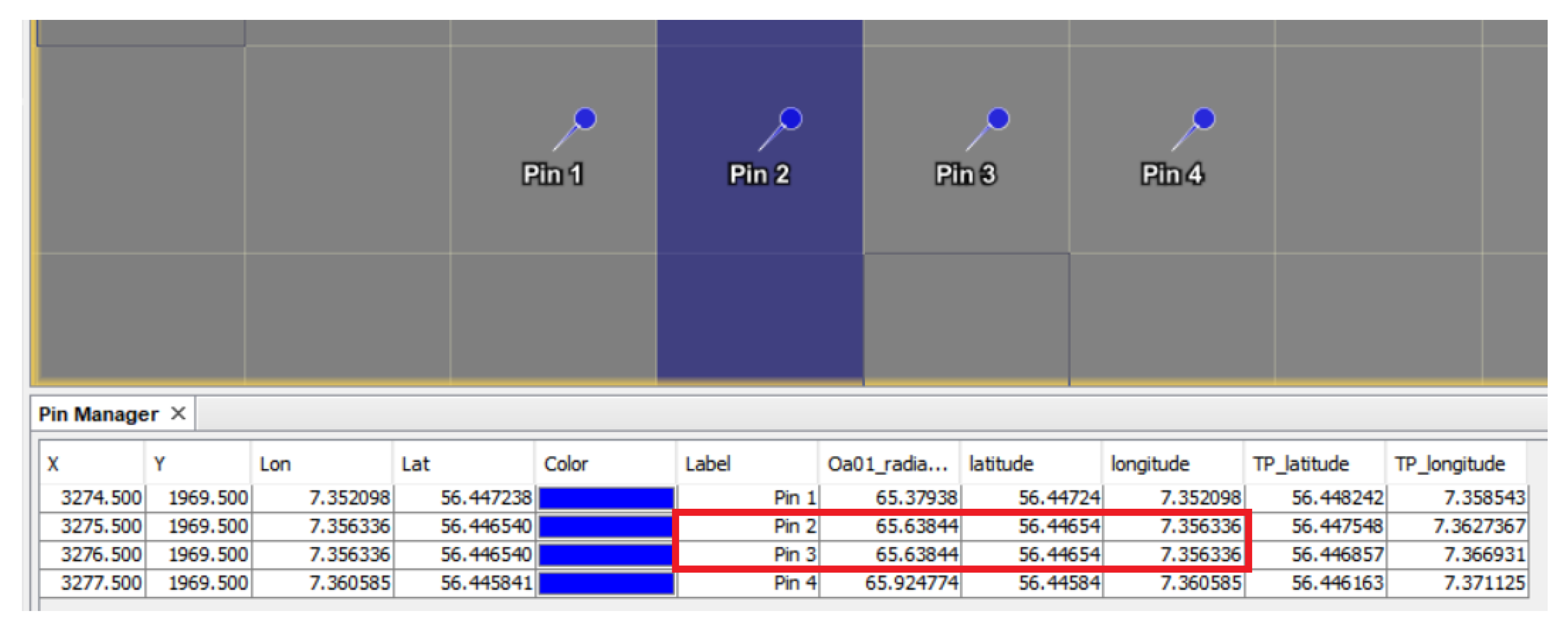
Task: Open Pin 2 color swatch cell
Action: pyautogui.click(x=606, y=527)
